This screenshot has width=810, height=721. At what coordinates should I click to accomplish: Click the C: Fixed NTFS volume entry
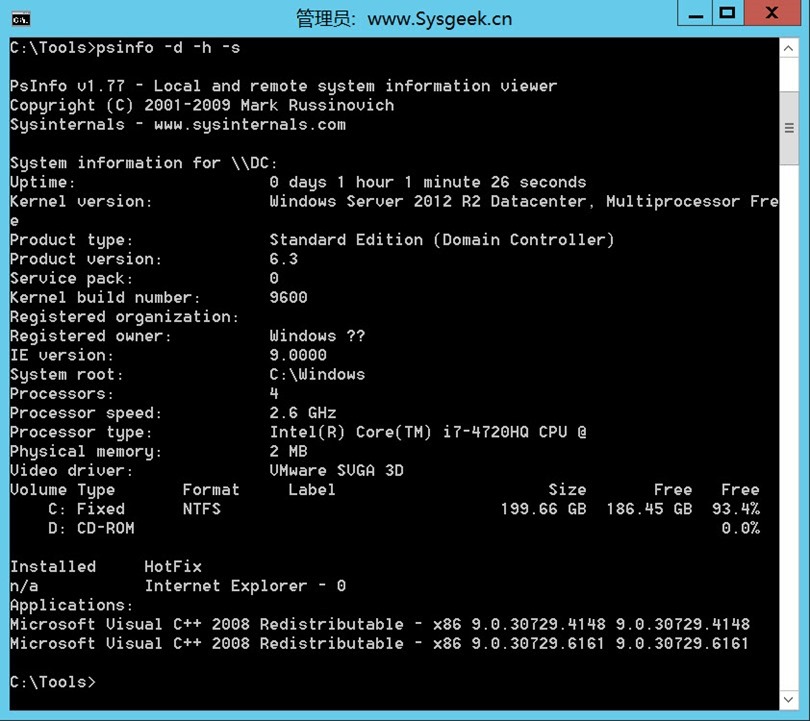pos(150,508)
